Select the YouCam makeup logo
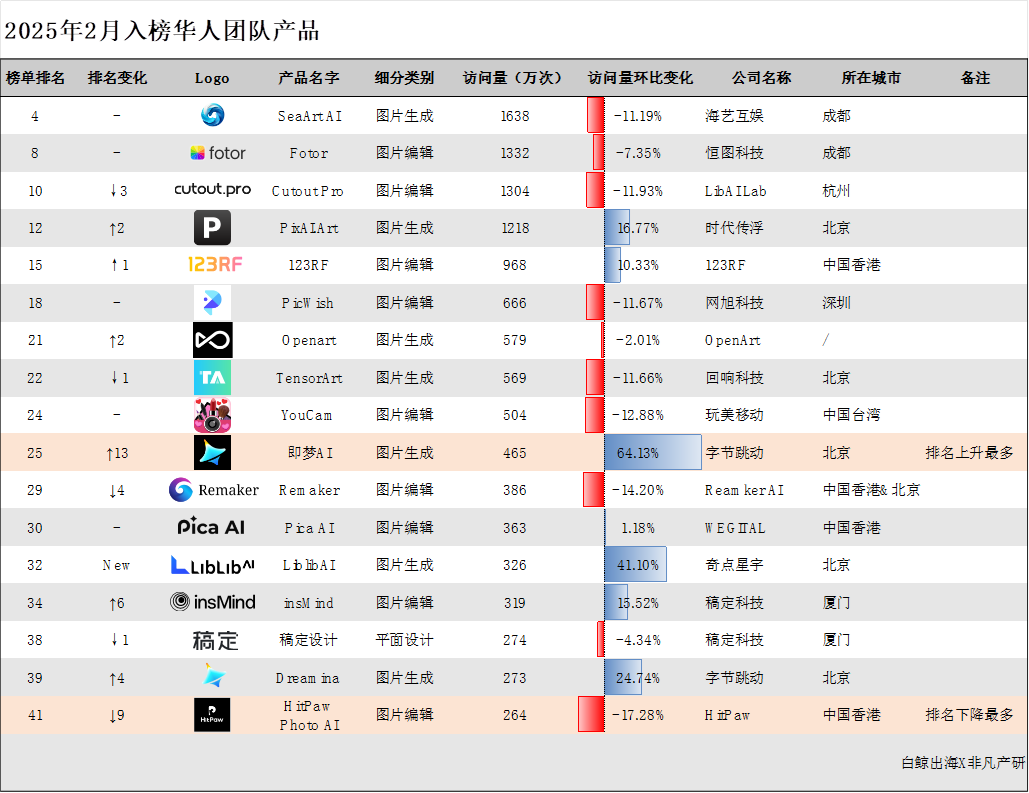 pos(212,415)
